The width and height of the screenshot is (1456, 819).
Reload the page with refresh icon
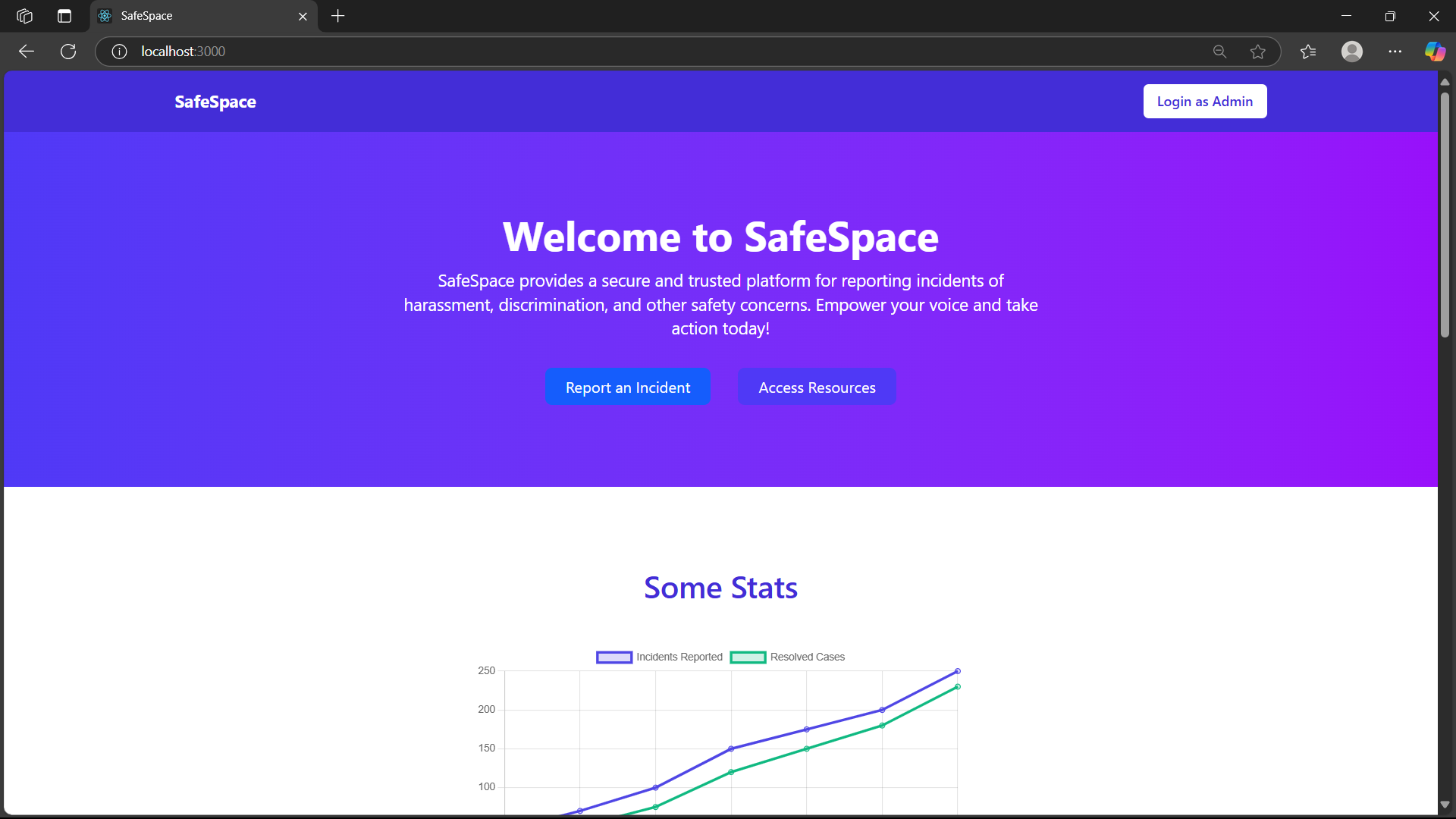(68, 52)
